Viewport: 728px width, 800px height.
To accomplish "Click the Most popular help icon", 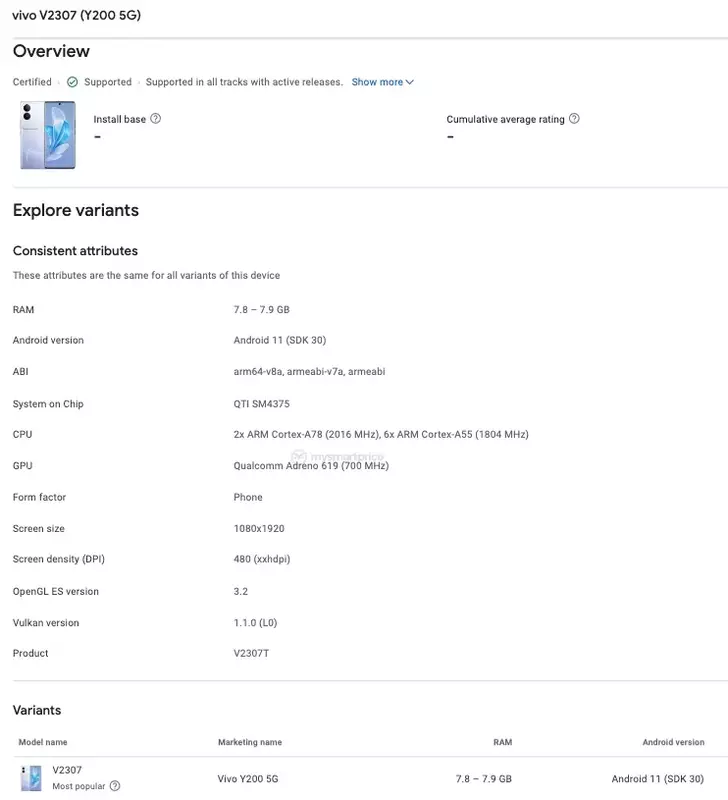I will coord(115,786).
